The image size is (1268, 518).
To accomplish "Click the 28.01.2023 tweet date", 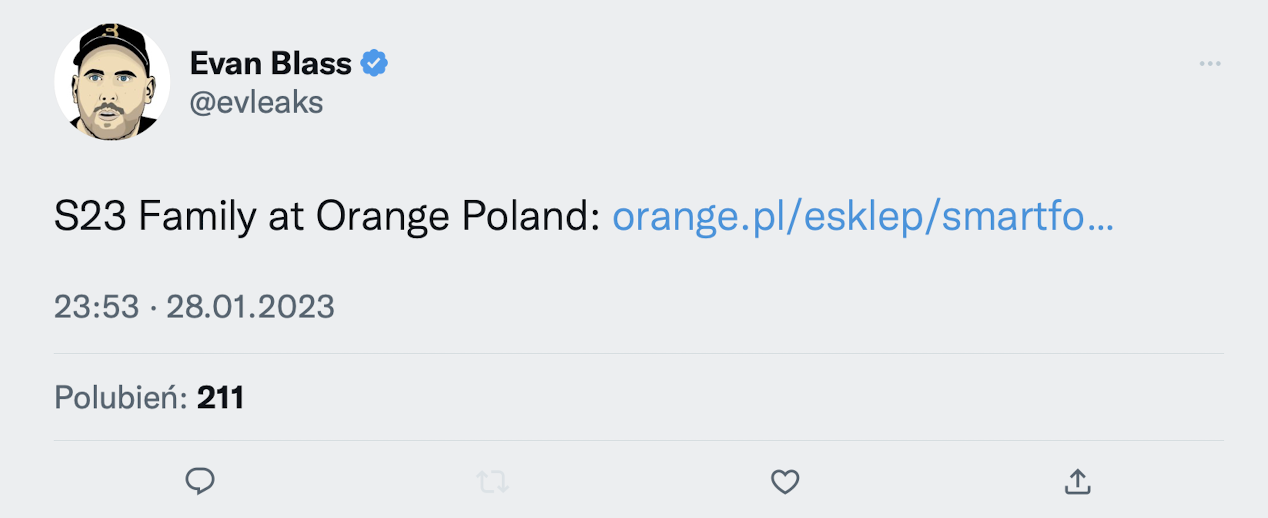I will (250, 306).
